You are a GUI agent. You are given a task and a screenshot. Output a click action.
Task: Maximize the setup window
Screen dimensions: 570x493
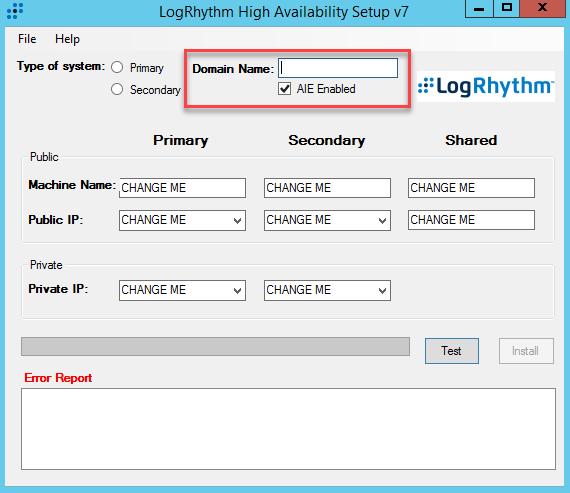(x=507, y=9)
